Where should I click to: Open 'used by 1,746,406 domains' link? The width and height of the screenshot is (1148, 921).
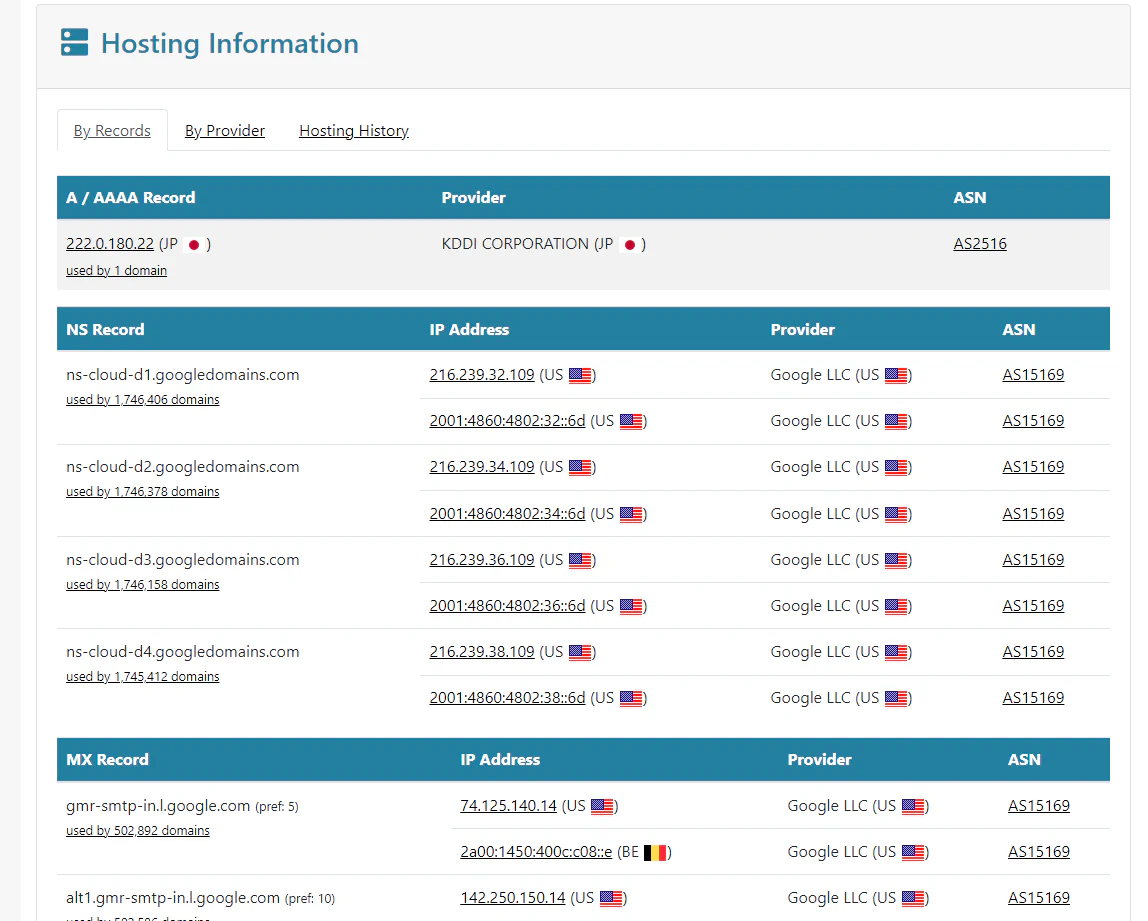point(143,400)
